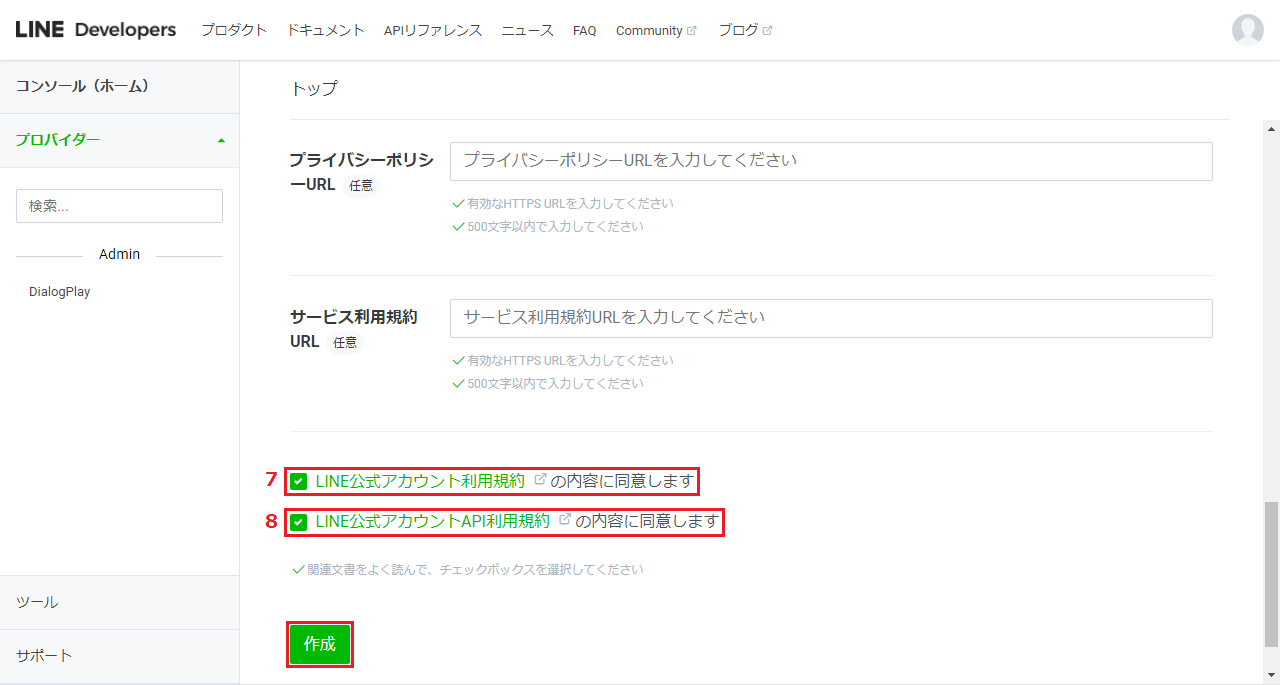Open LINE公式アカウントAPI利用規約 link
1280x685 pixels.
pyautogui.click(x=432, y=521)
